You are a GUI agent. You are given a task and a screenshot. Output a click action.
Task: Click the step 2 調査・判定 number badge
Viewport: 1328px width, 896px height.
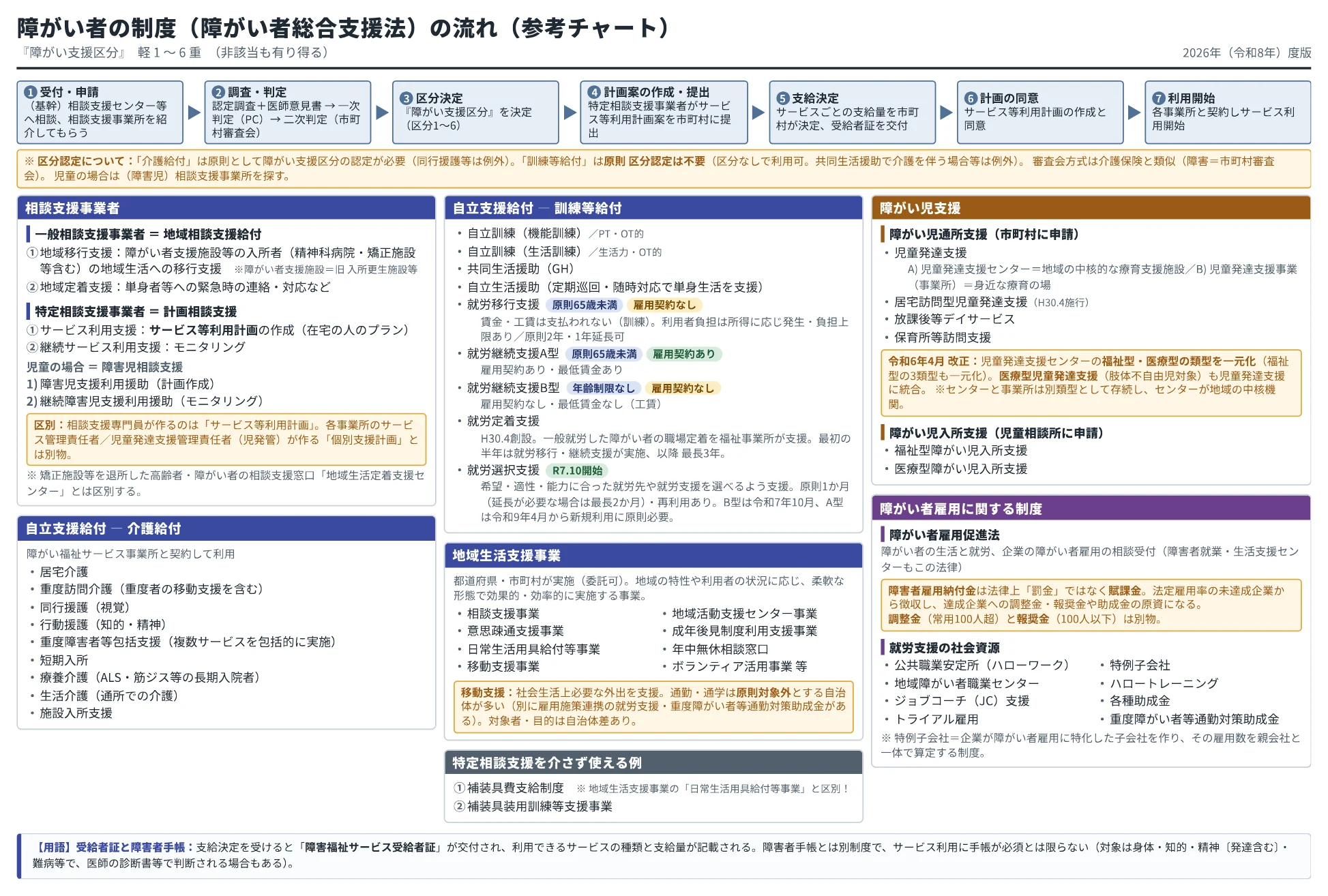click(x=218, y=92)
